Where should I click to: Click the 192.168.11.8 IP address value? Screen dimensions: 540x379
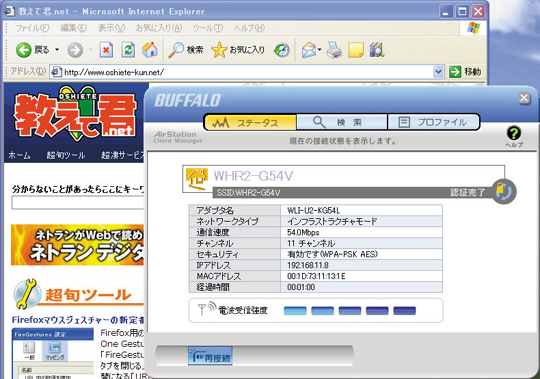308,265
